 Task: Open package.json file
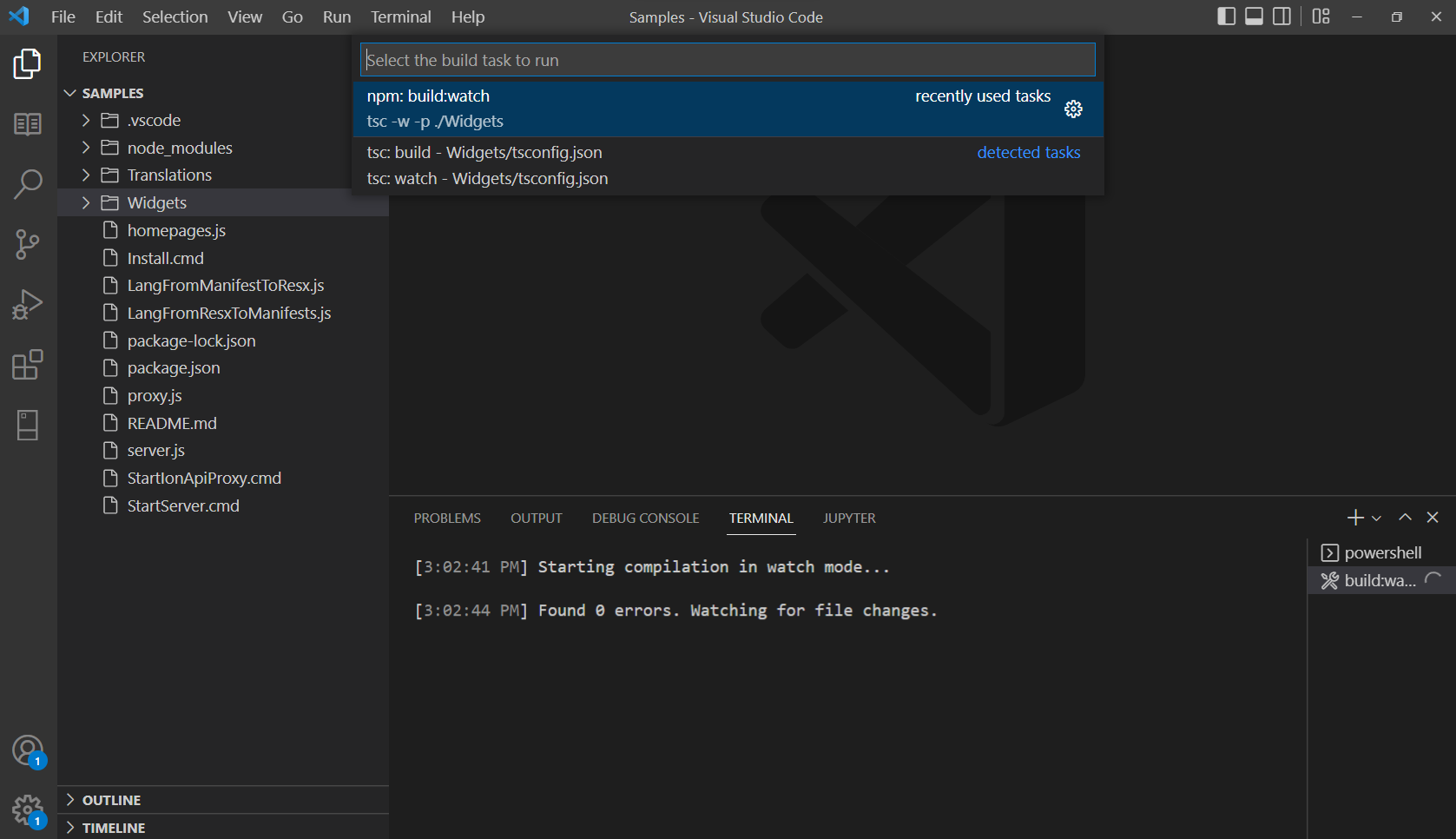click(x=223, y=367)
